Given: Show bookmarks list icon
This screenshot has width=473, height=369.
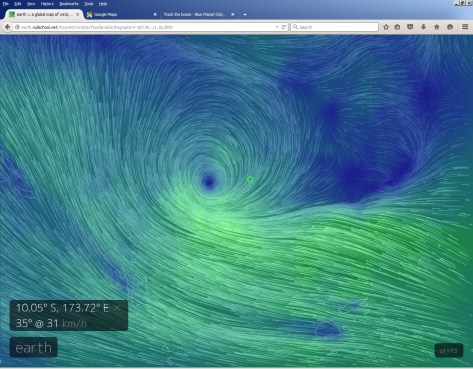Looking at the screenshot, I should pyautogui.click(x=397, y=27).
